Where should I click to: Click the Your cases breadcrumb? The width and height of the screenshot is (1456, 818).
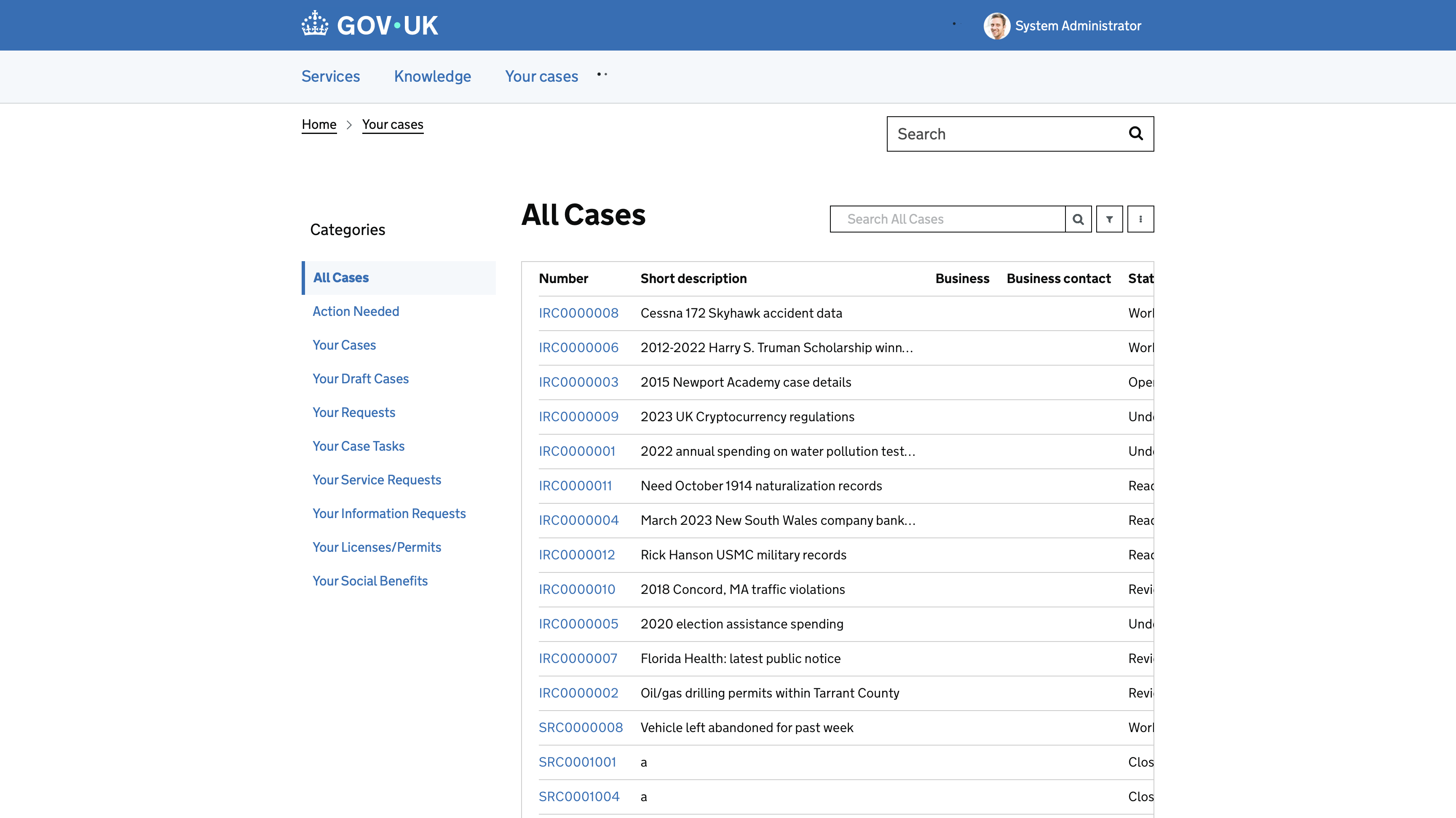click(x=393, y=124)
